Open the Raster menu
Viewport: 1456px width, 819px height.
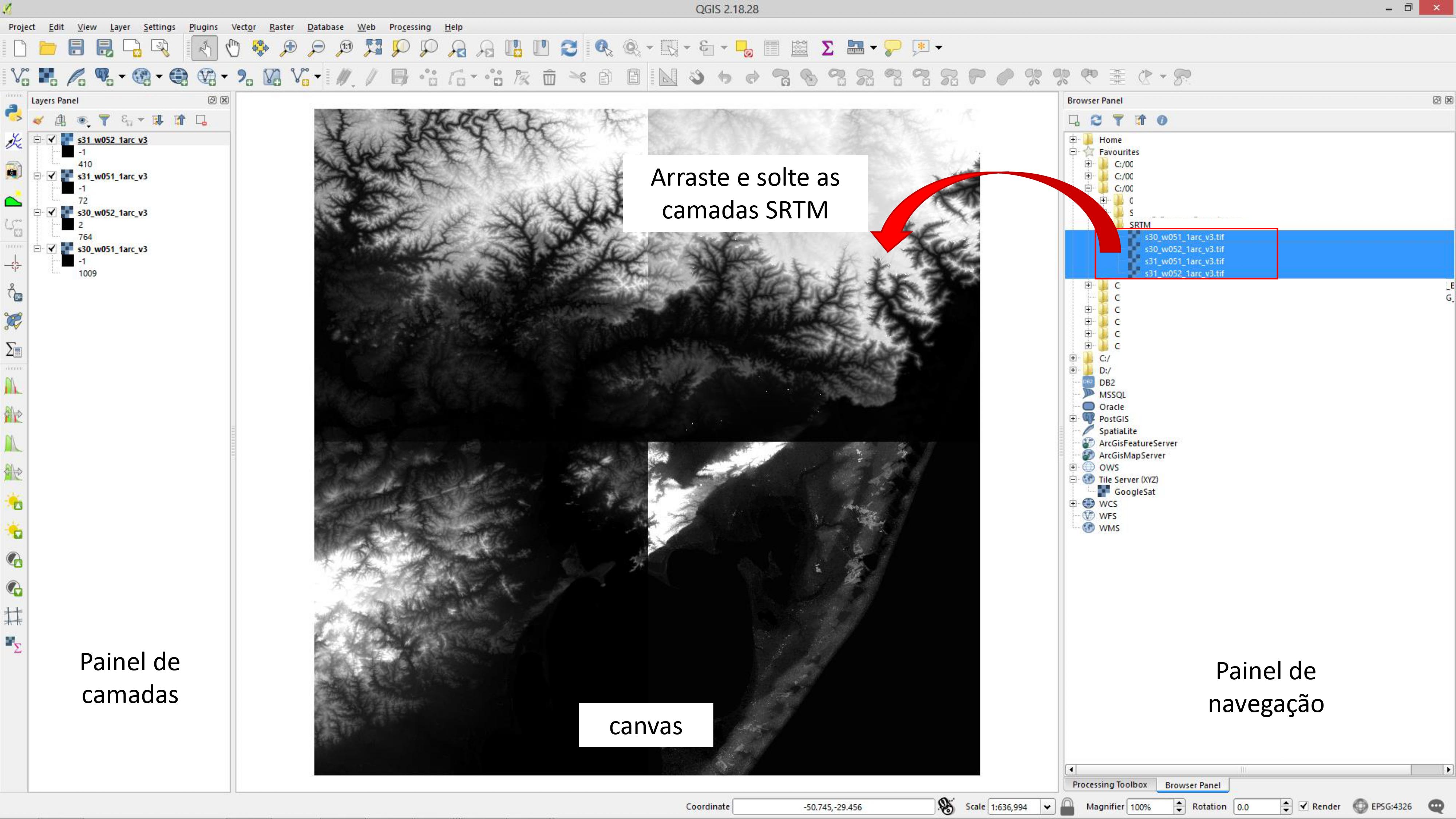(281, 27)
